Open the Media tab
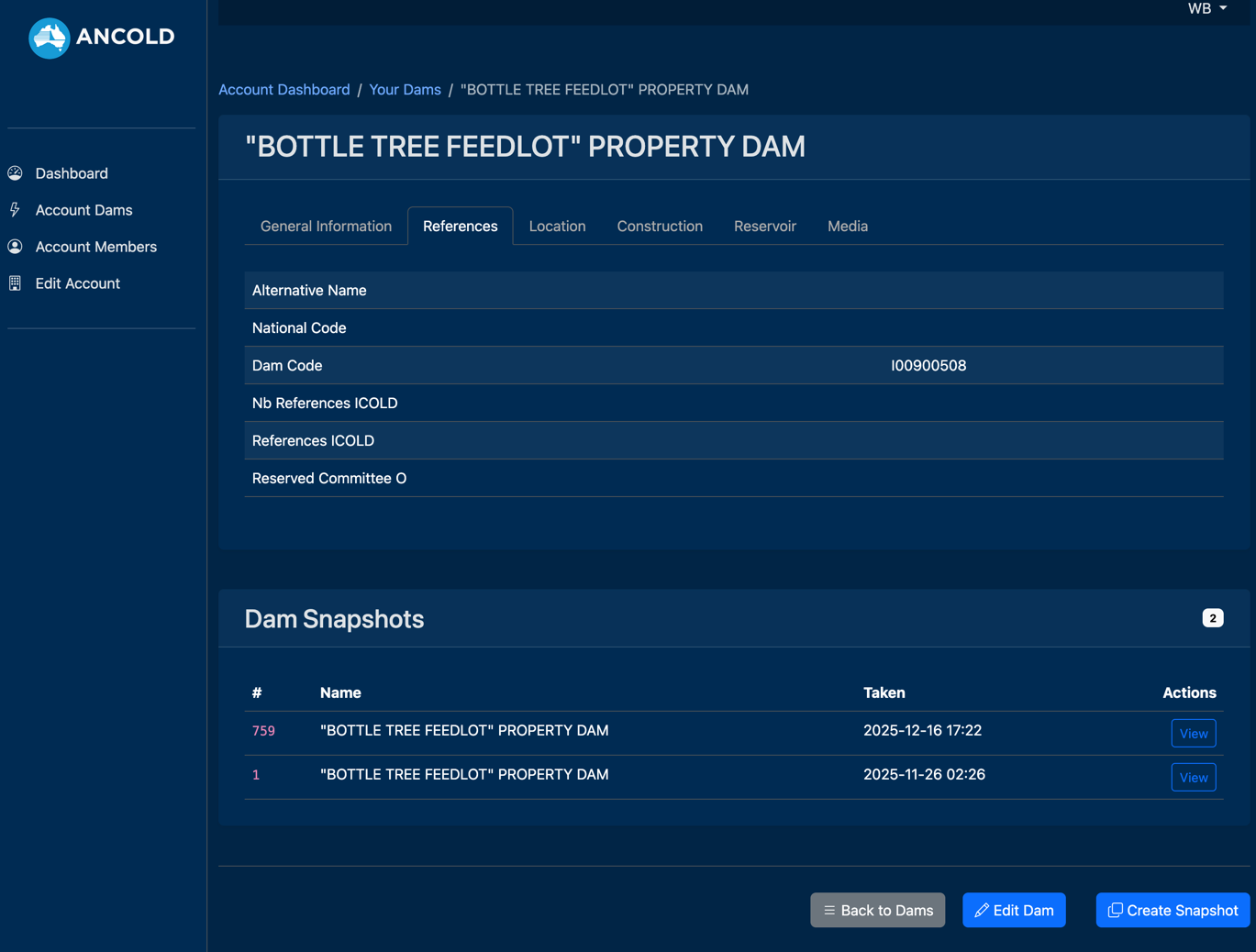The width and height of the screenshot is (1256, 952). [847, 226]
